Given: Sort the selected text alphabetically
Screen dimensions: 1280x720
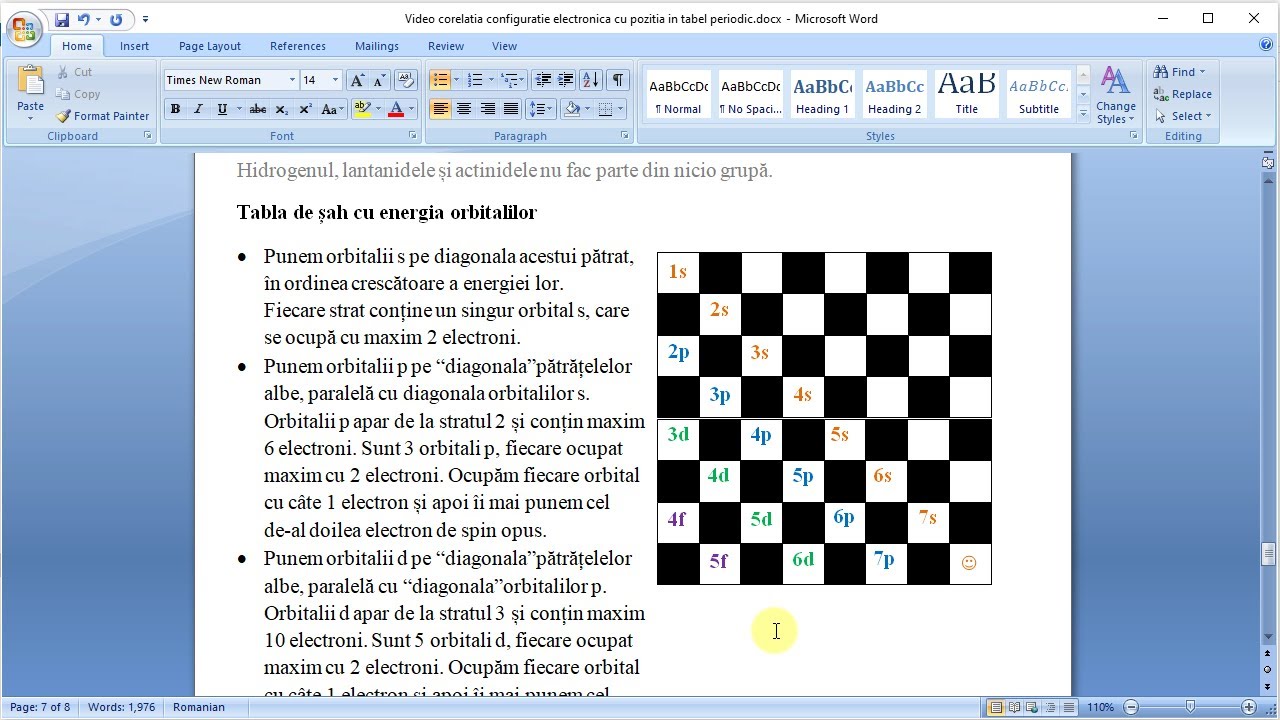Looking at the screenshot, I should point(591,80).
